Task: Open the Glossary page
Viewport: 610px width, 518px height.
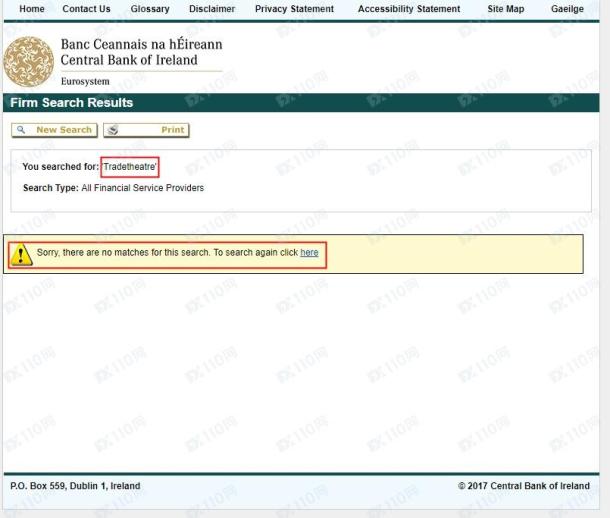Action: coord(150,9)
